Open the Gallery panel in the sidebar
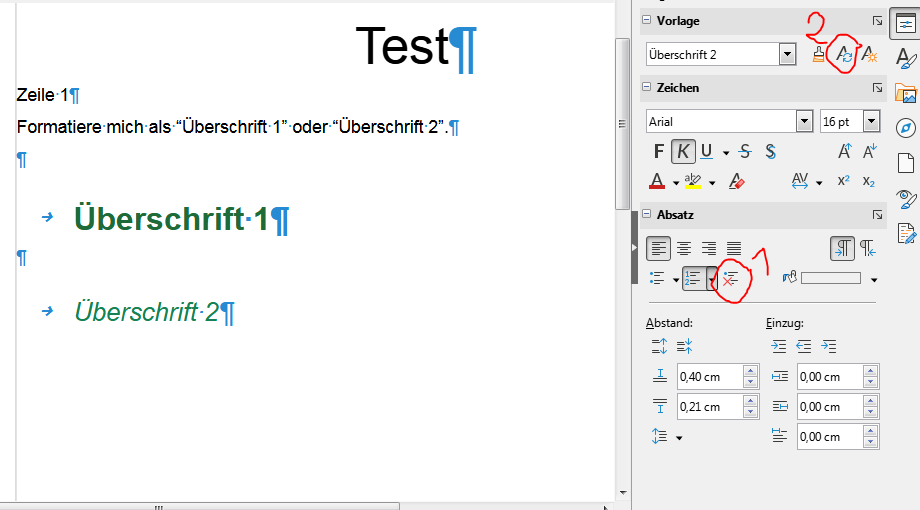 (906, 94)
